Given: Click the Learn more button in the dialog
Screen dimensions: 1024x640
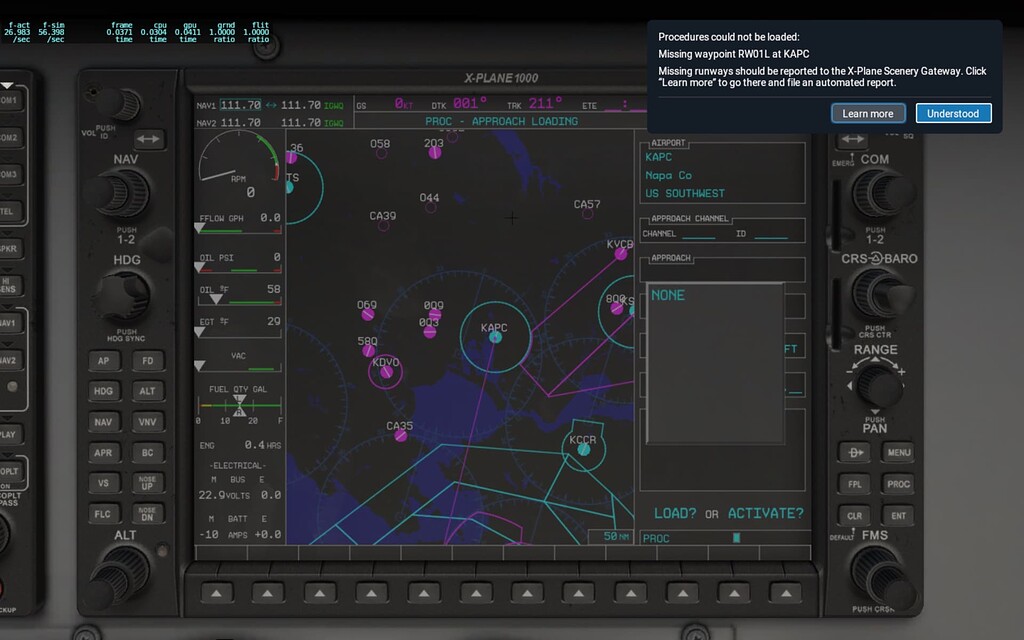Looking at the screenshot, I should point(868,113).
